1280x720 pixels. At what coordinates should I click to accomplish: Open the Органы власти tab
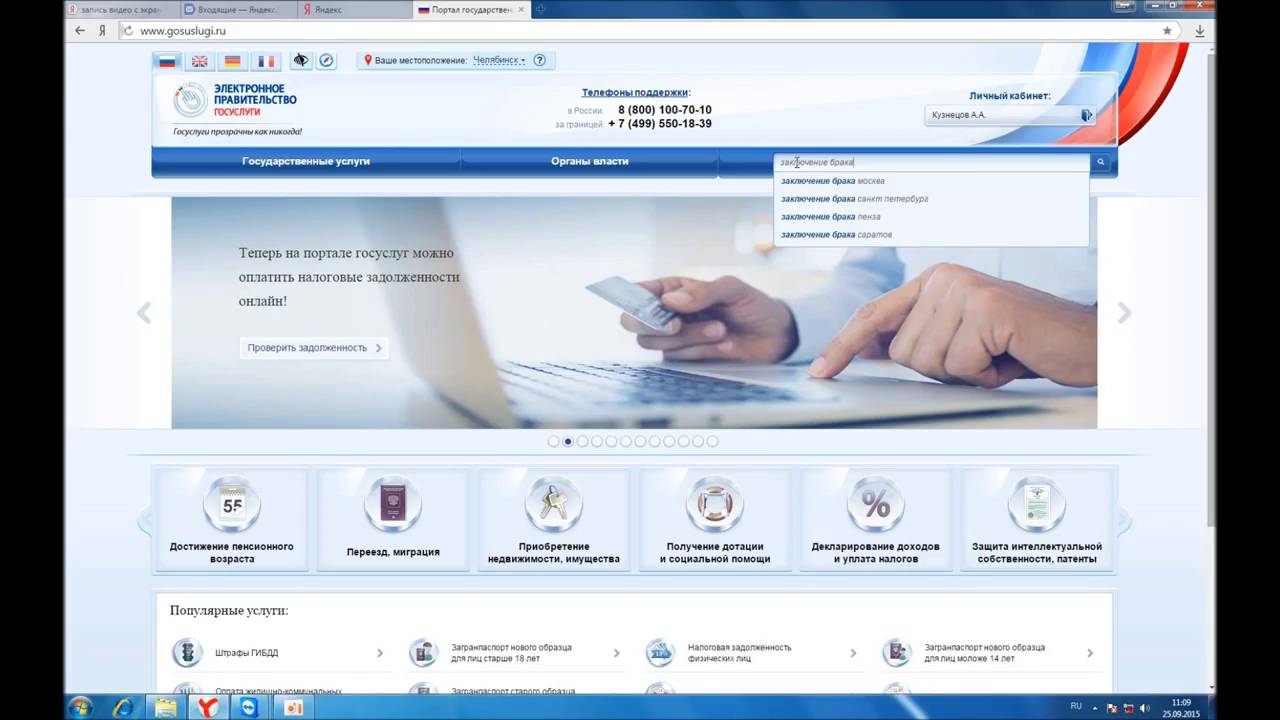coord(590,161)
